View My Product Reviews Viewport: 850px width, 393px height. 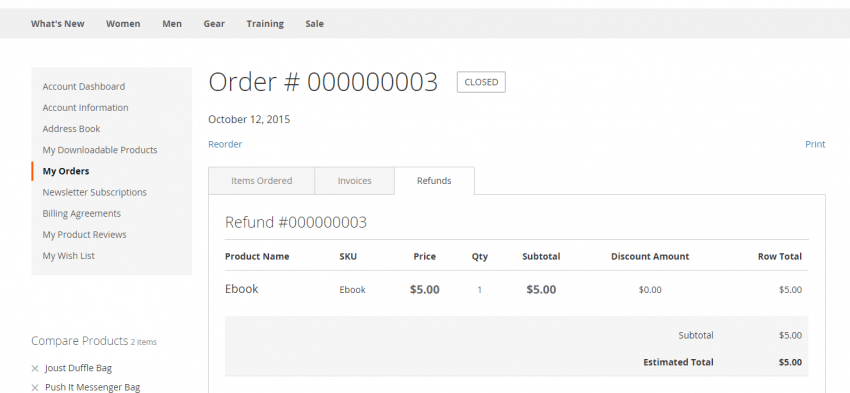[x=85, y=235]
